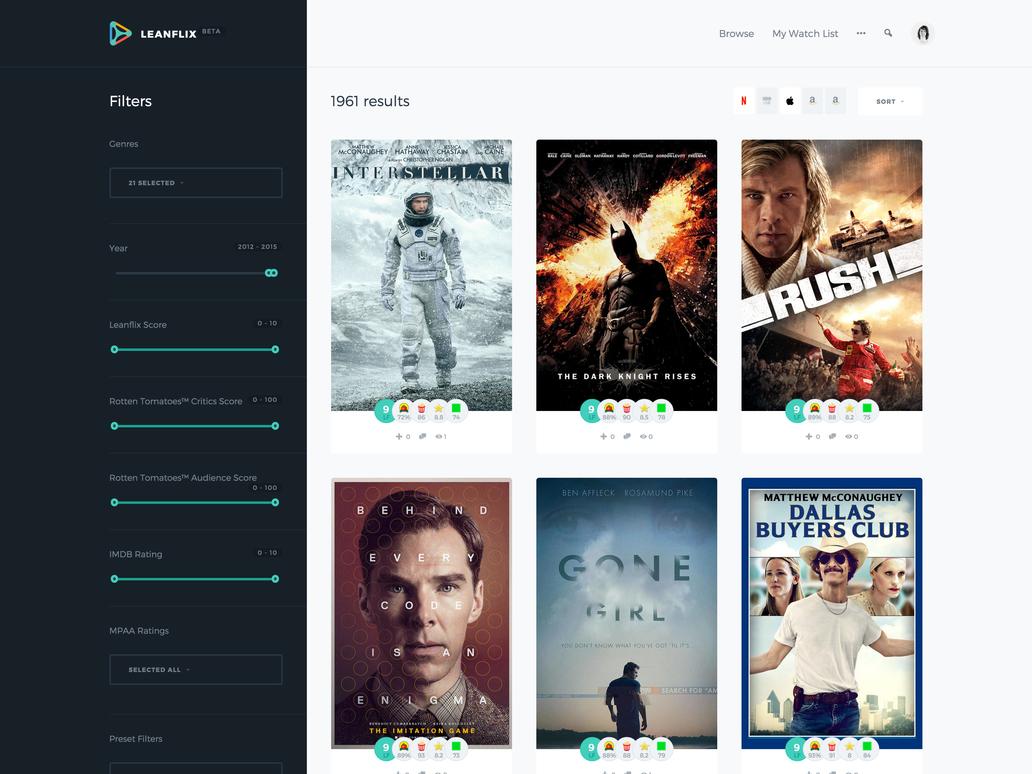Open the three-dots more menu in header
This screenshot has height=774, width=1032.
click(861, 33)
